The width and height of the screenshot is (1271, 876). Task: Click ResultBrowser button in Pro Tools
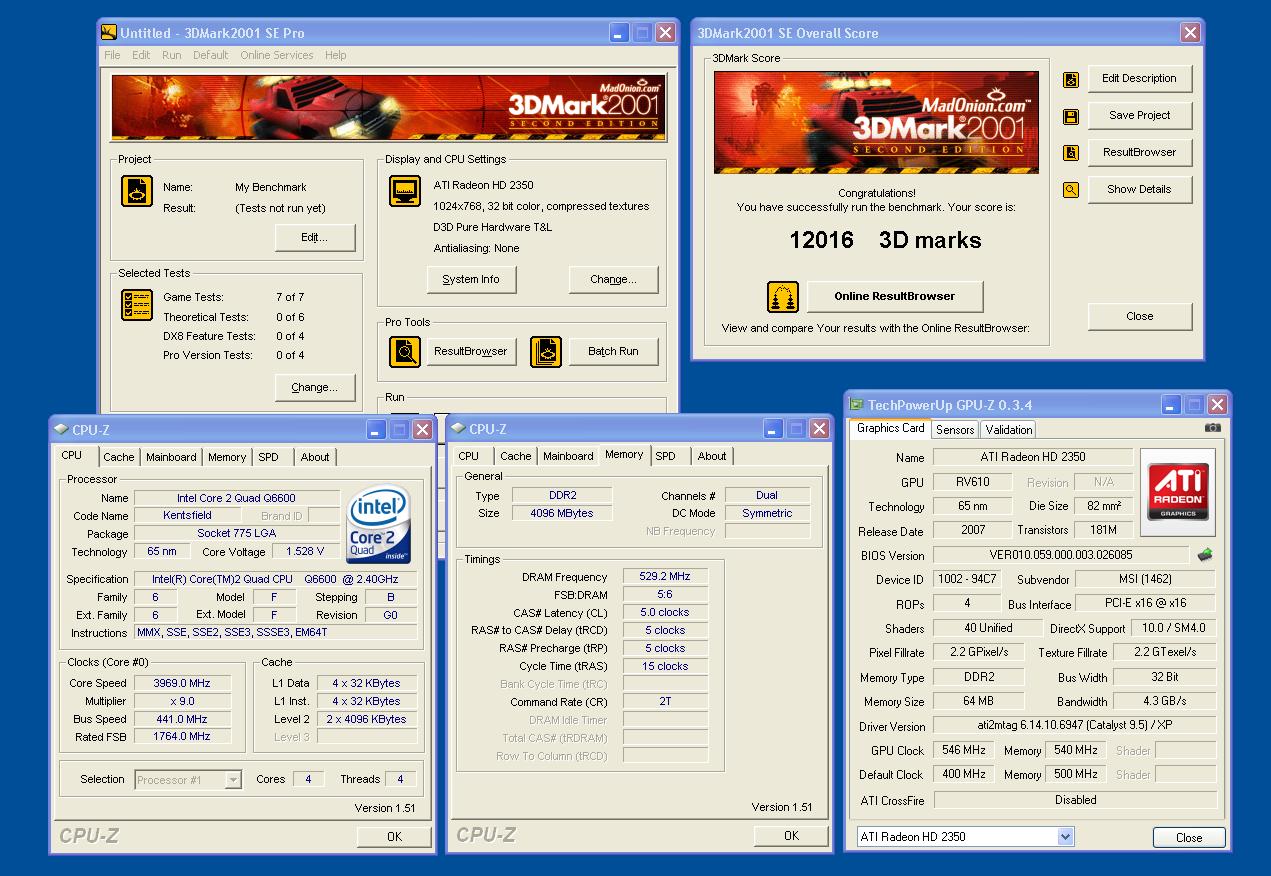[471, 352]
